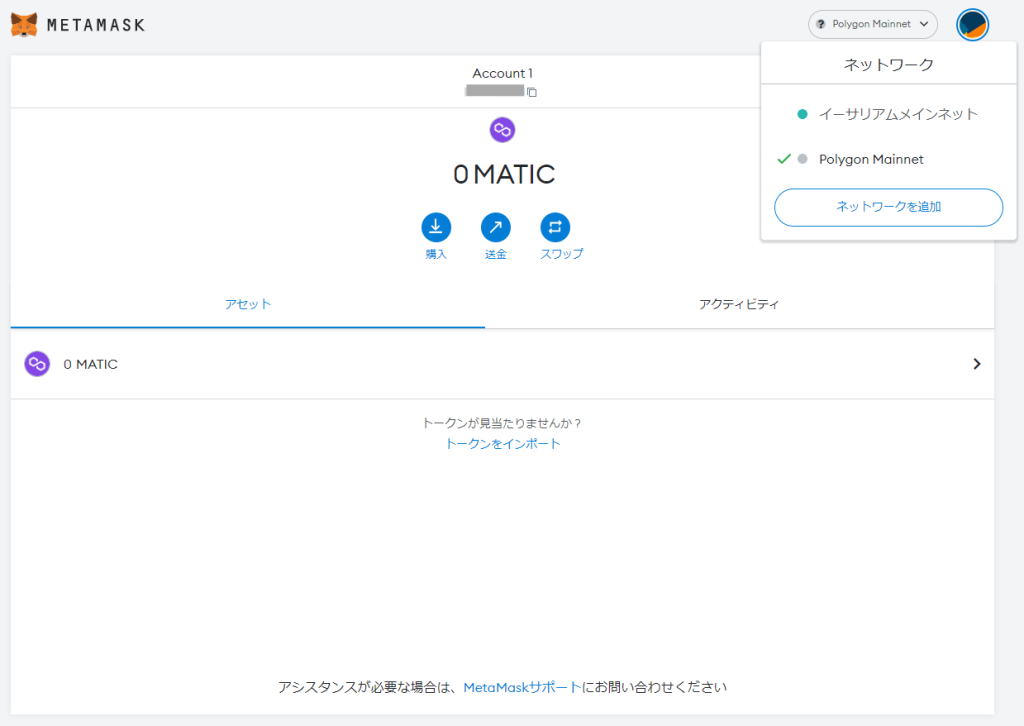Click the question mark icon in network selector
Image resolution: width=1024 pixels, height=726 pixels.
pyautogui.click(x=820, y=24)
